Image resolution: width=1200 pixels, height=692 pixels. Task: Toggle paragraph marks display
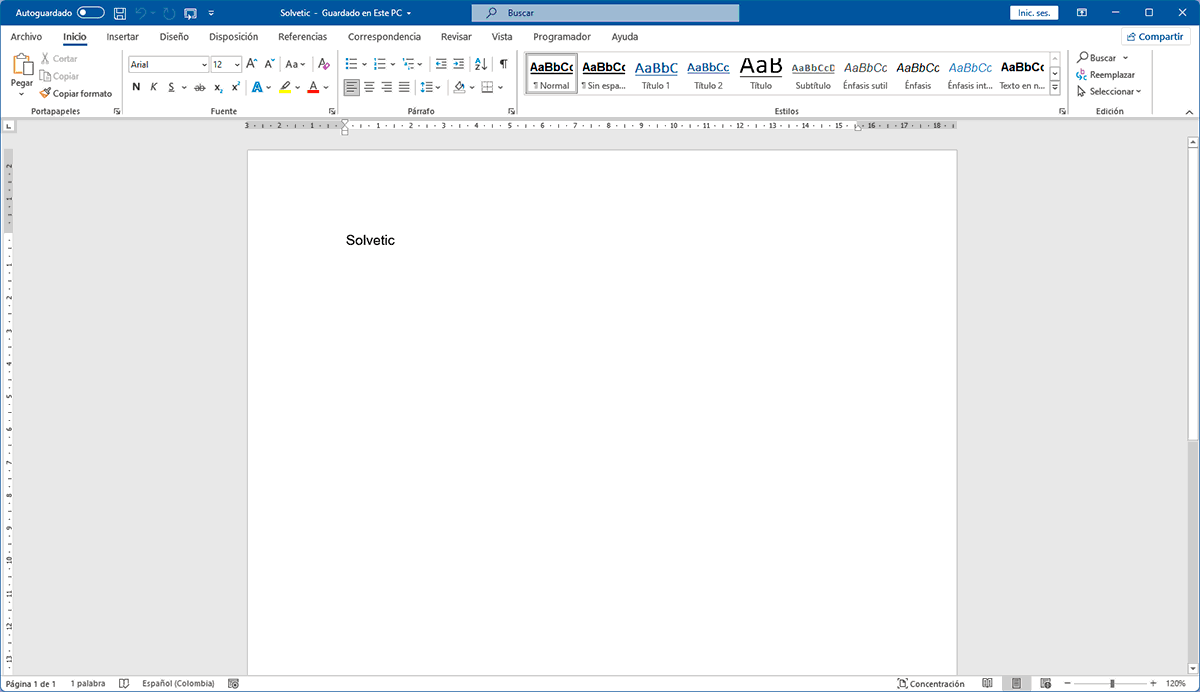coord(503,63)
